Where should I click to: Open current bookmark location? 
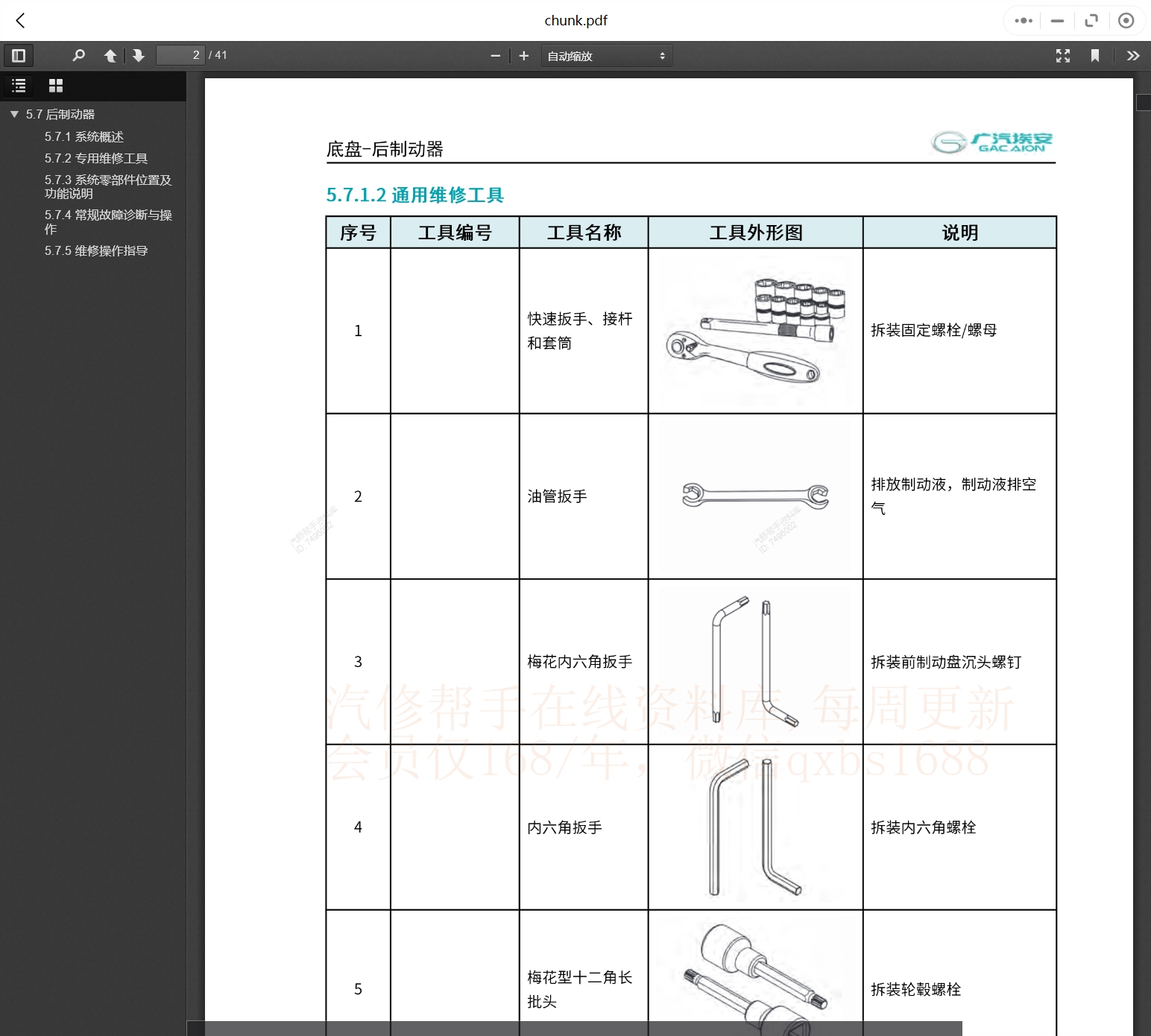(1095, 55)
